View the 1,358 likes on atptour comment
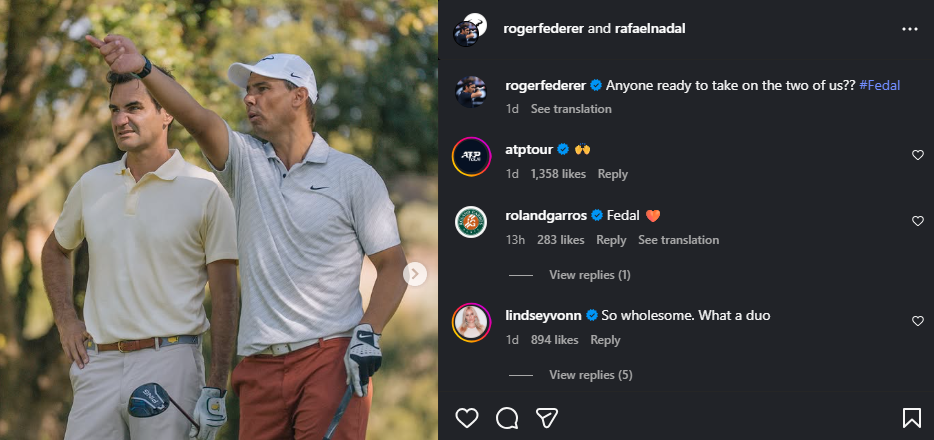This screenshot has height=440, width=934. (558, 174)
